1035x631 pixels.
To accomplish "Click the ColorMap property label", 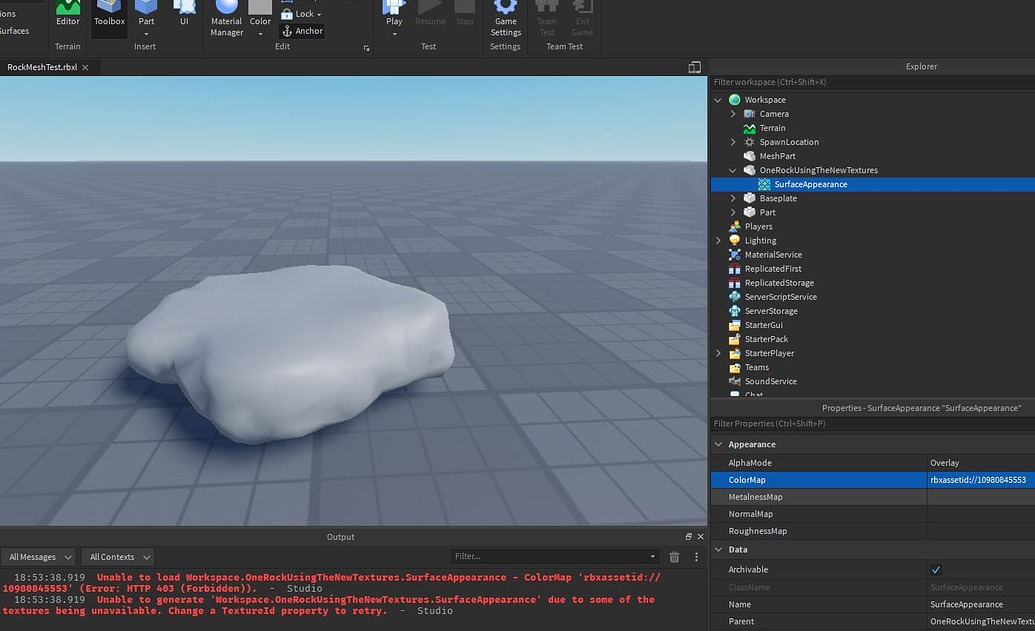I will click(747, 480).
